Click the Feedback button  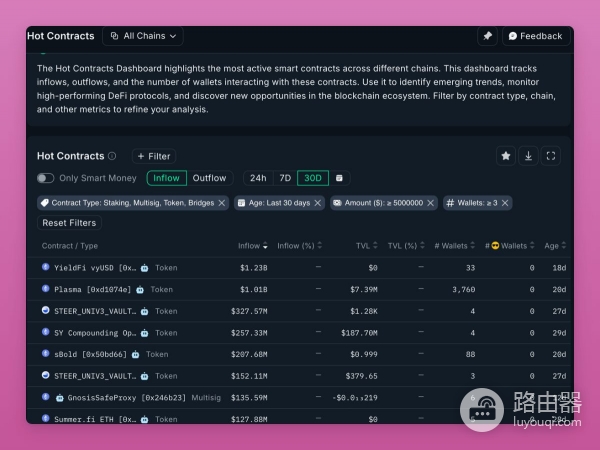535,36
